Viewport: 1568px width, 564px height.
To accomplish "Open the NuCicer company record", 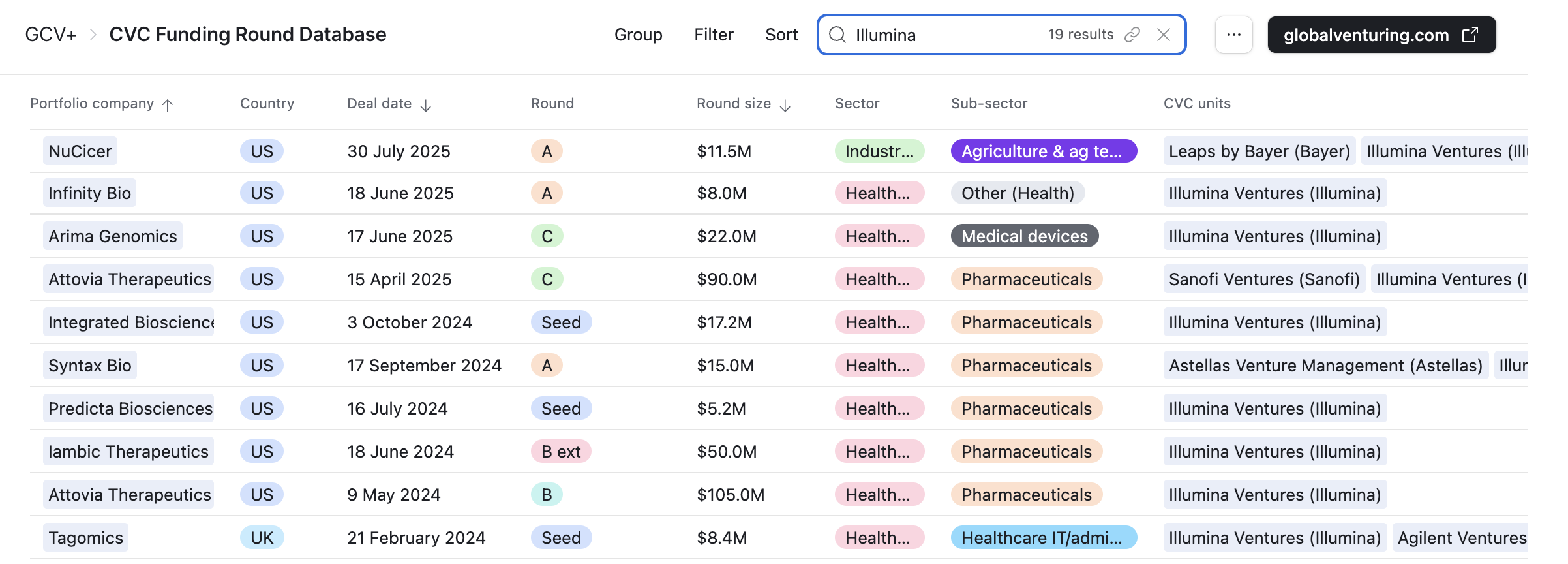I will coord(80,151).
